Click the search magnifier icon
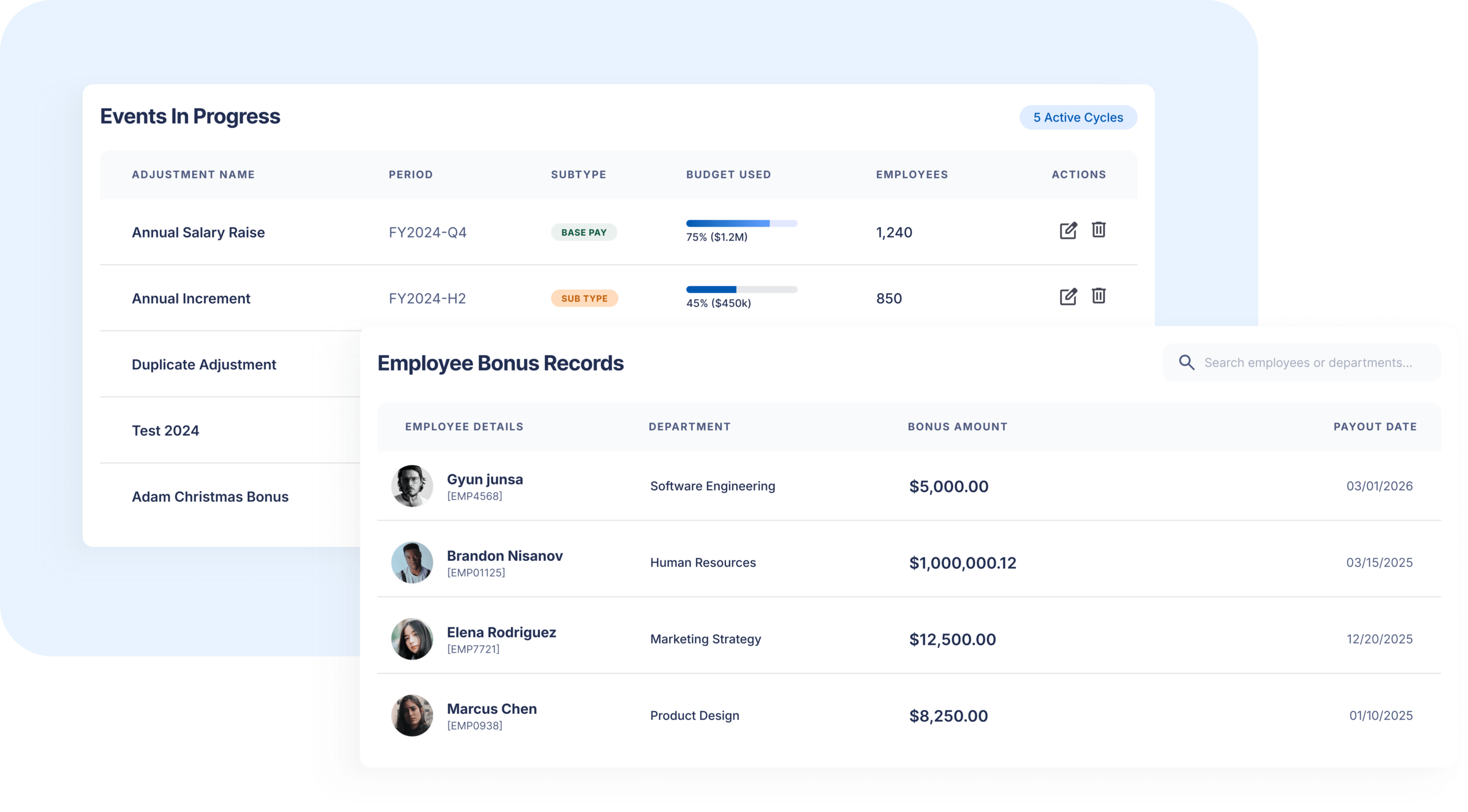 pos(1186,362)
